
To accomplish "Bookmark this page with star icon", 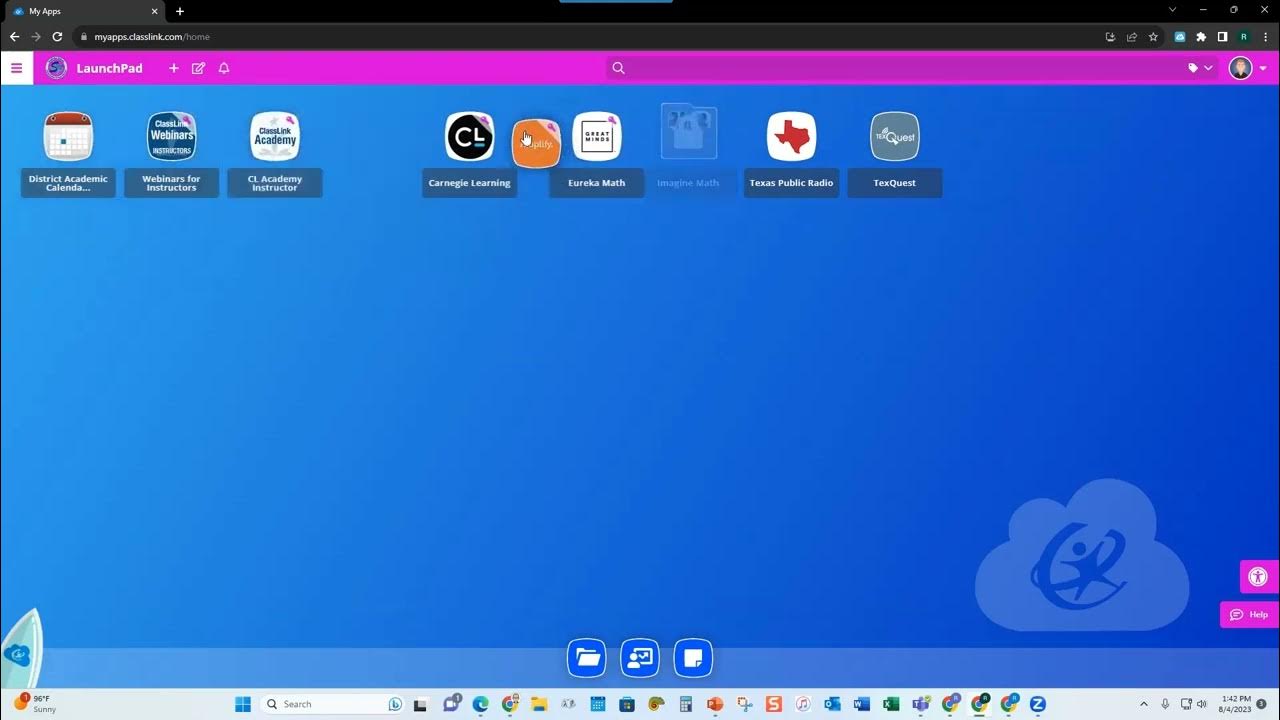I will [1153, 37].
